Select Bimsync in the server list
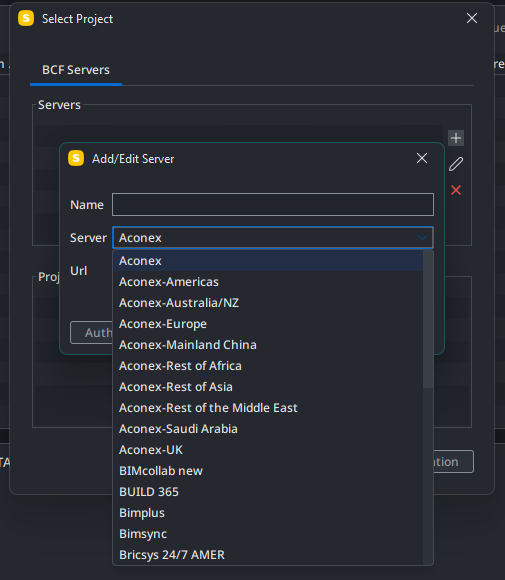 click(x=268, y=534)
